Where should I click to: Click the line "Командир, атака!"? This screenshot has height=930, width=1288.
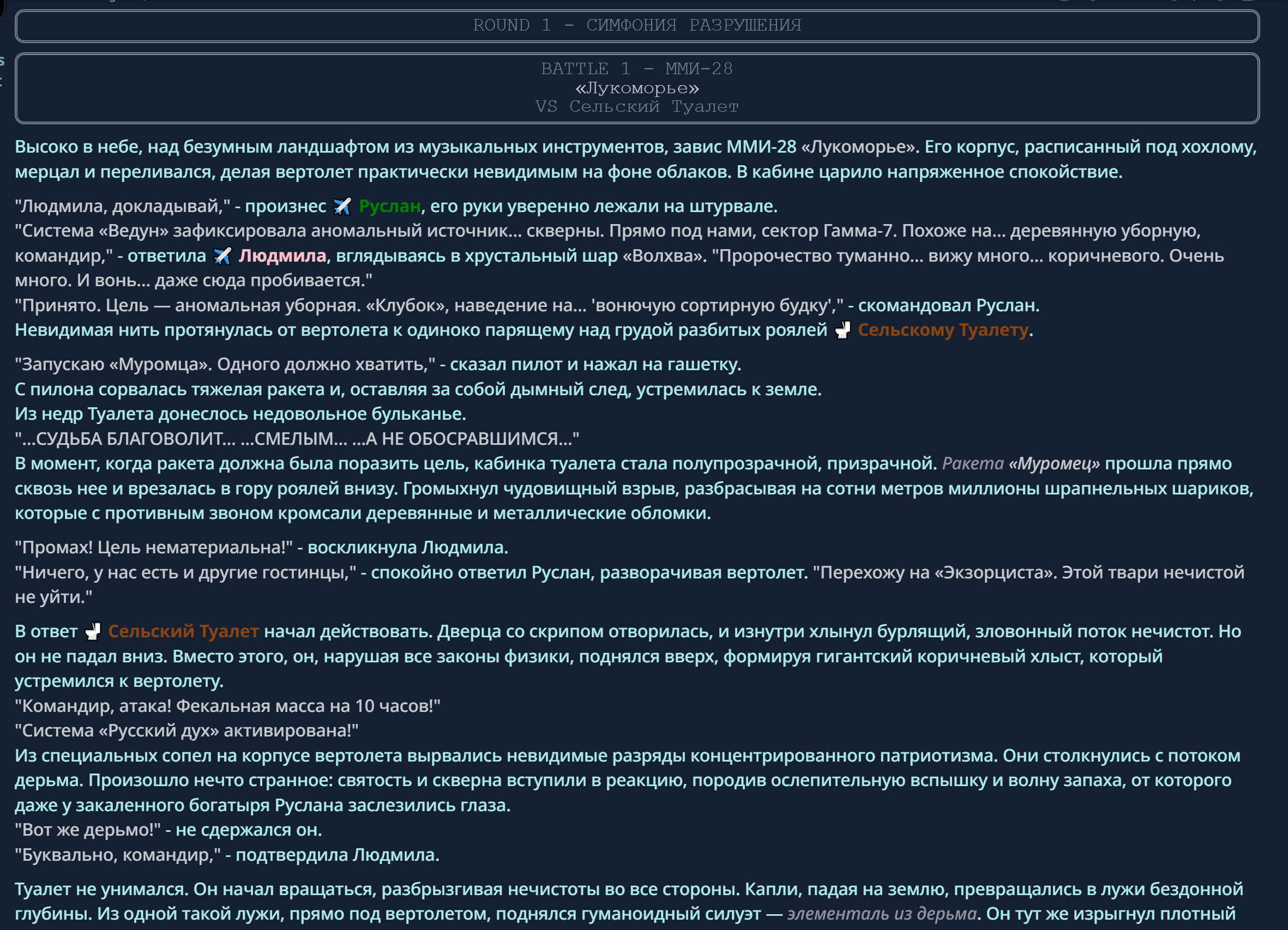point(227,706)
